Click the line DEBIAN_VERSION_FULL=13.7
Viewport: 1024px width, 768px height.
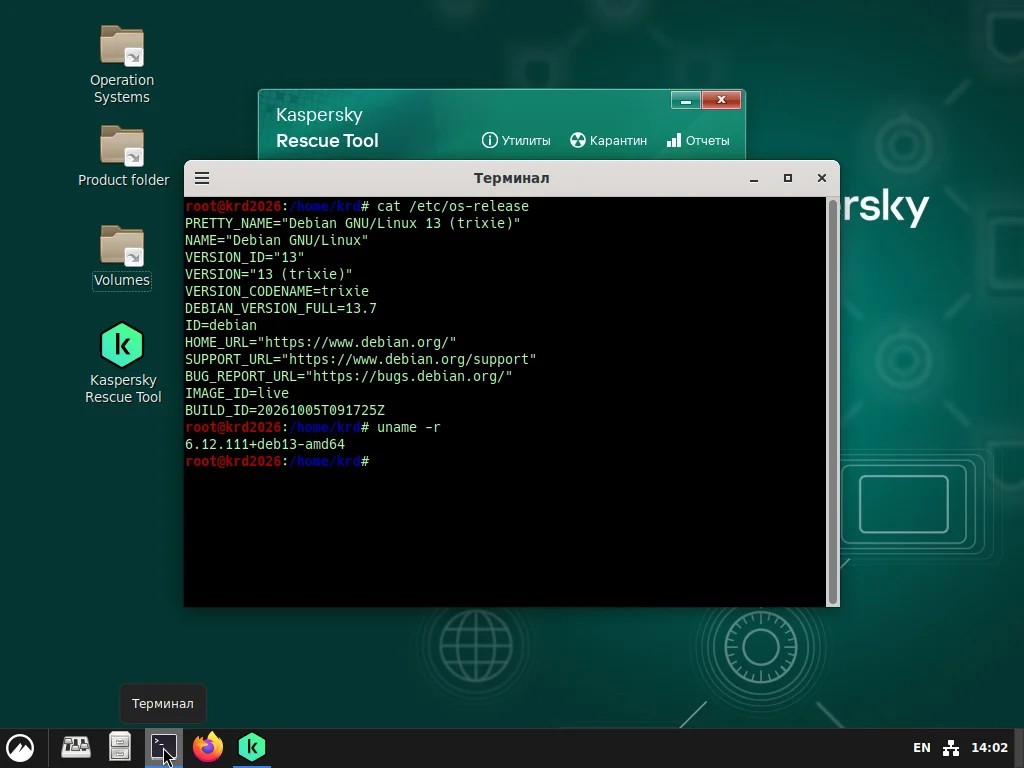(281, 308)
